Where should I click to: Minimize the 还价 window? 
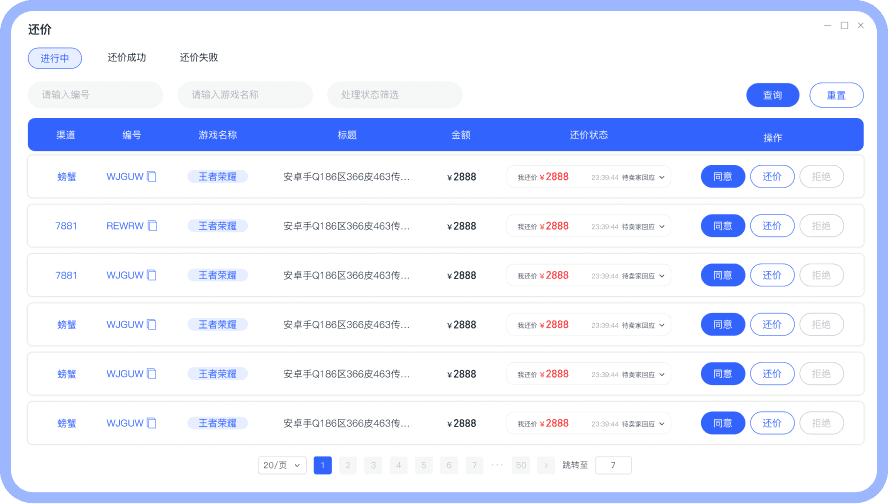(827, 25)
